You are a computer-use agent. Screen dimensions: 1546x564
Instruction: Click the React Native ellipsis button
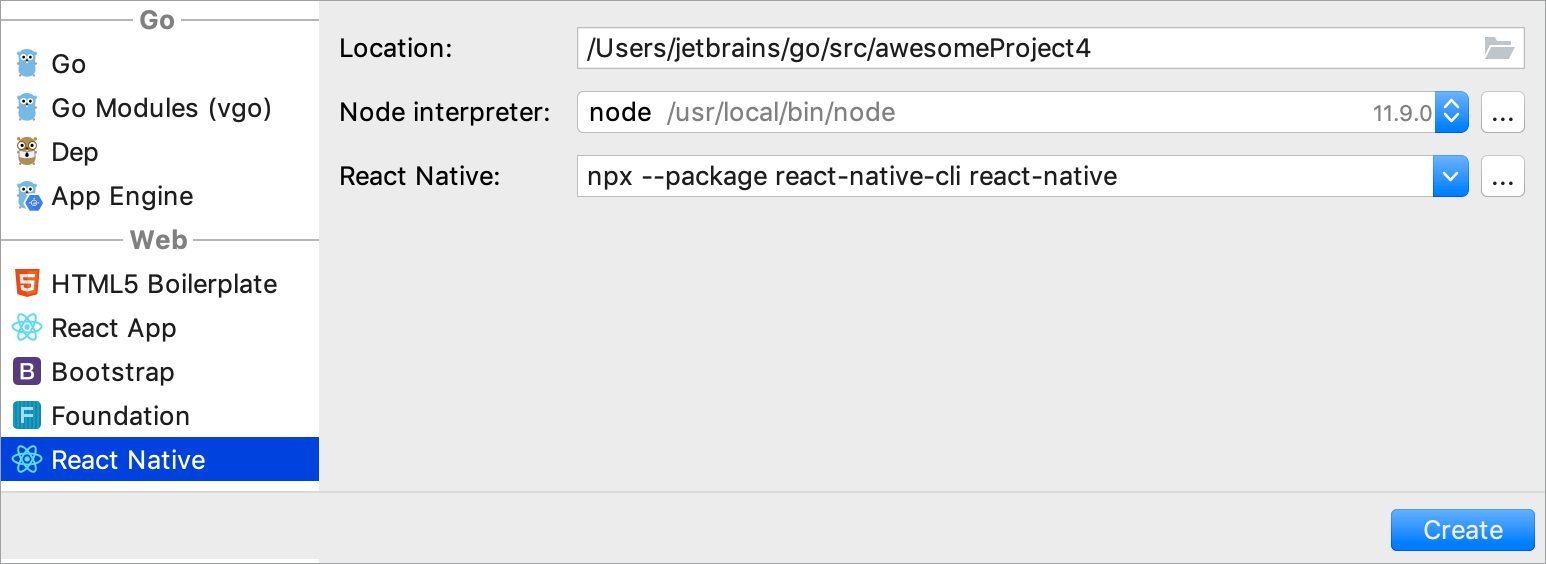1502,177
